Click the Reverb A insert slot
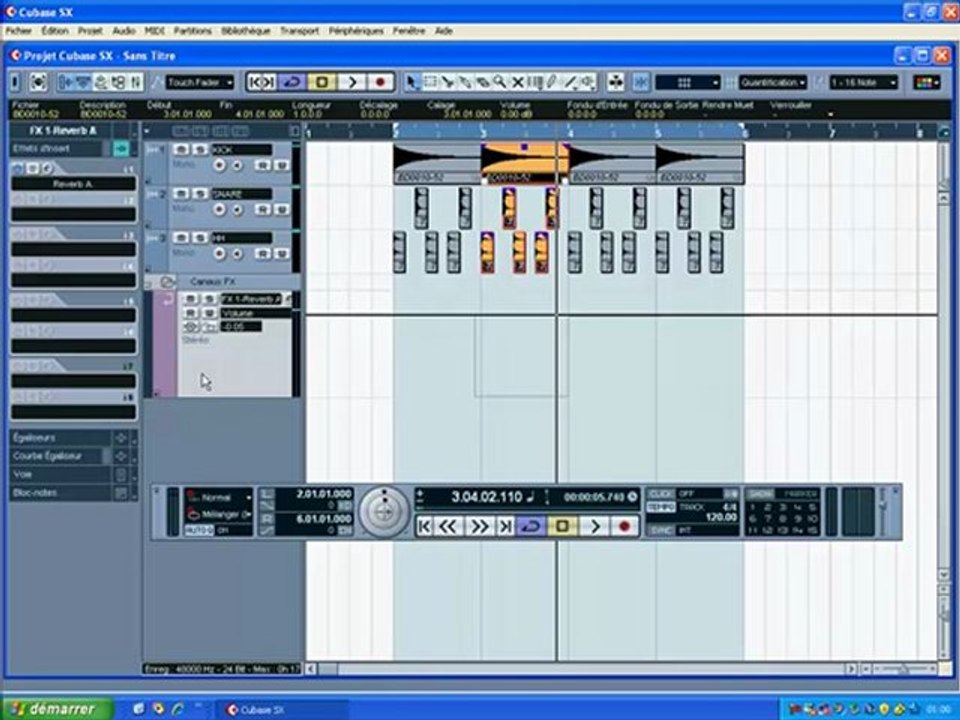This screenshot has width=960, height=720. [x=73, y=184]
